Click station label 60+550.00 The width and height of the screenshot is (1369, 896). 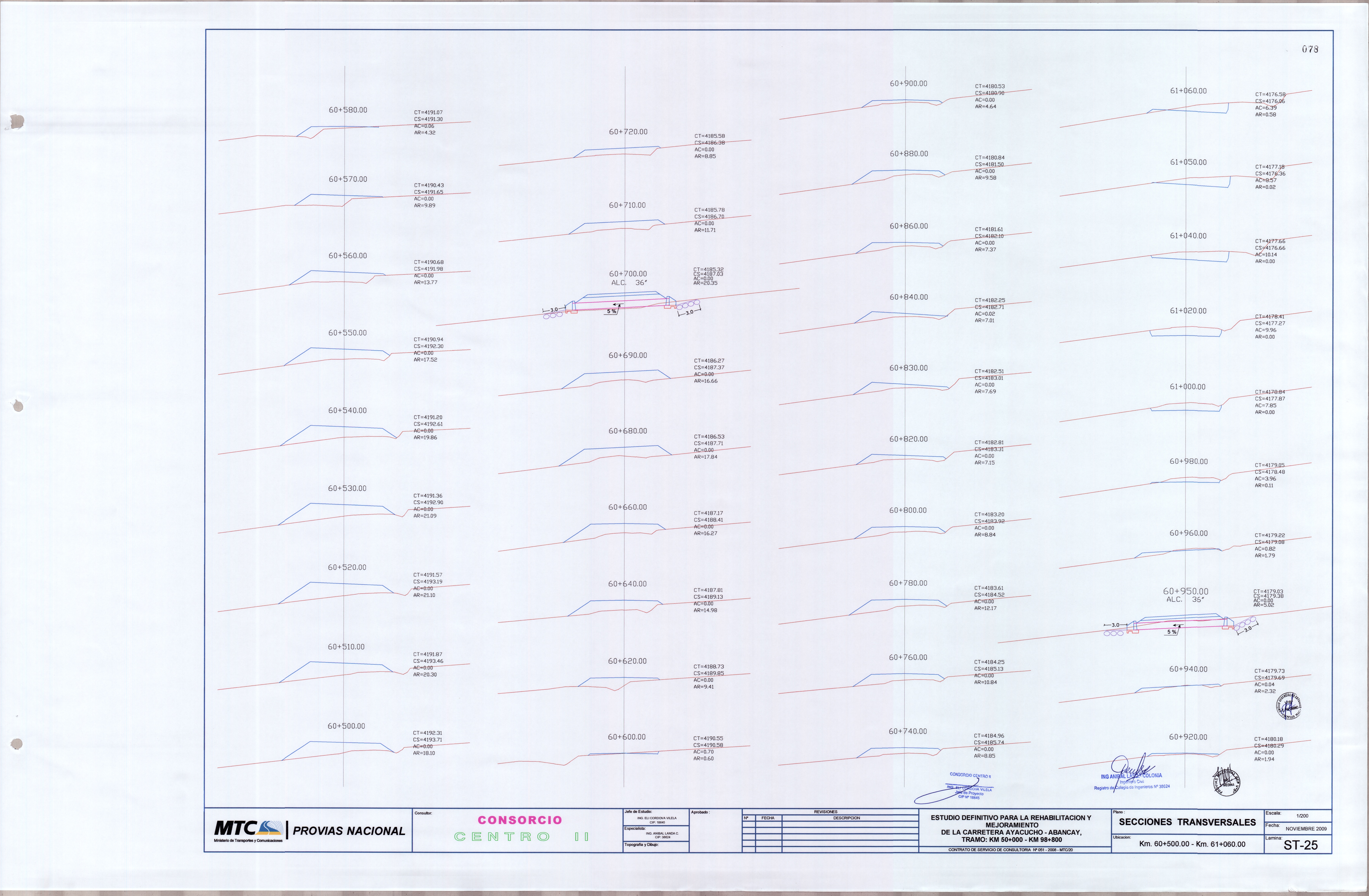347,333
